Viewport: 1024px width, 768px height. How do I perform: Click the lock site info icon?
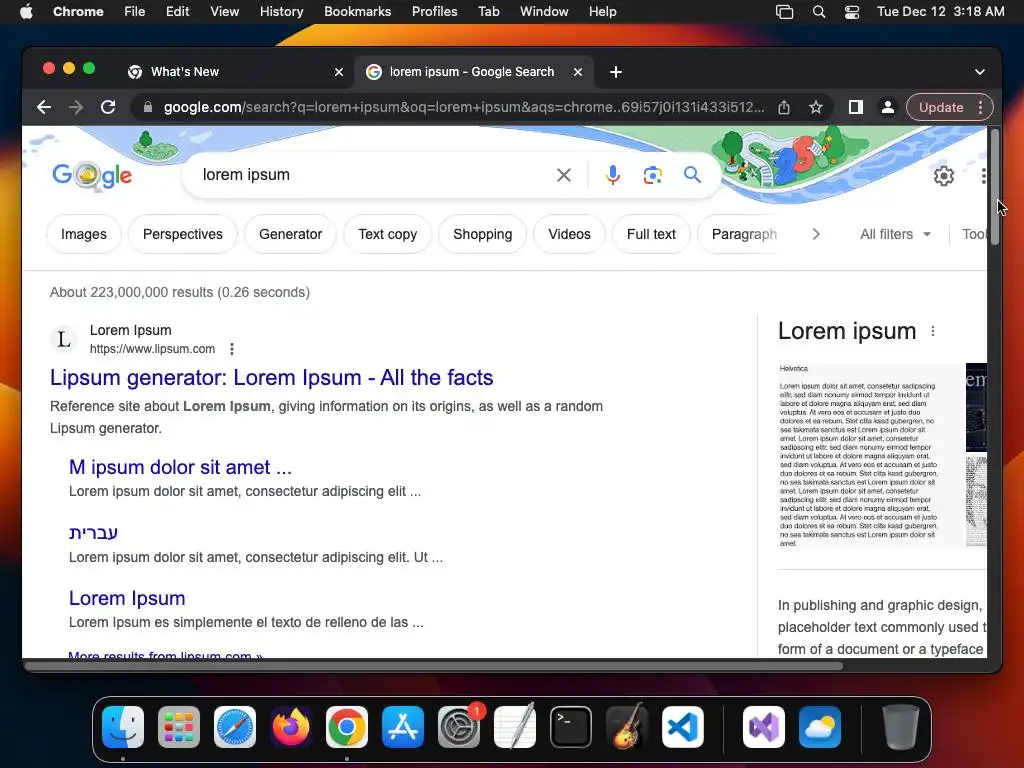[x=148, y=107]
